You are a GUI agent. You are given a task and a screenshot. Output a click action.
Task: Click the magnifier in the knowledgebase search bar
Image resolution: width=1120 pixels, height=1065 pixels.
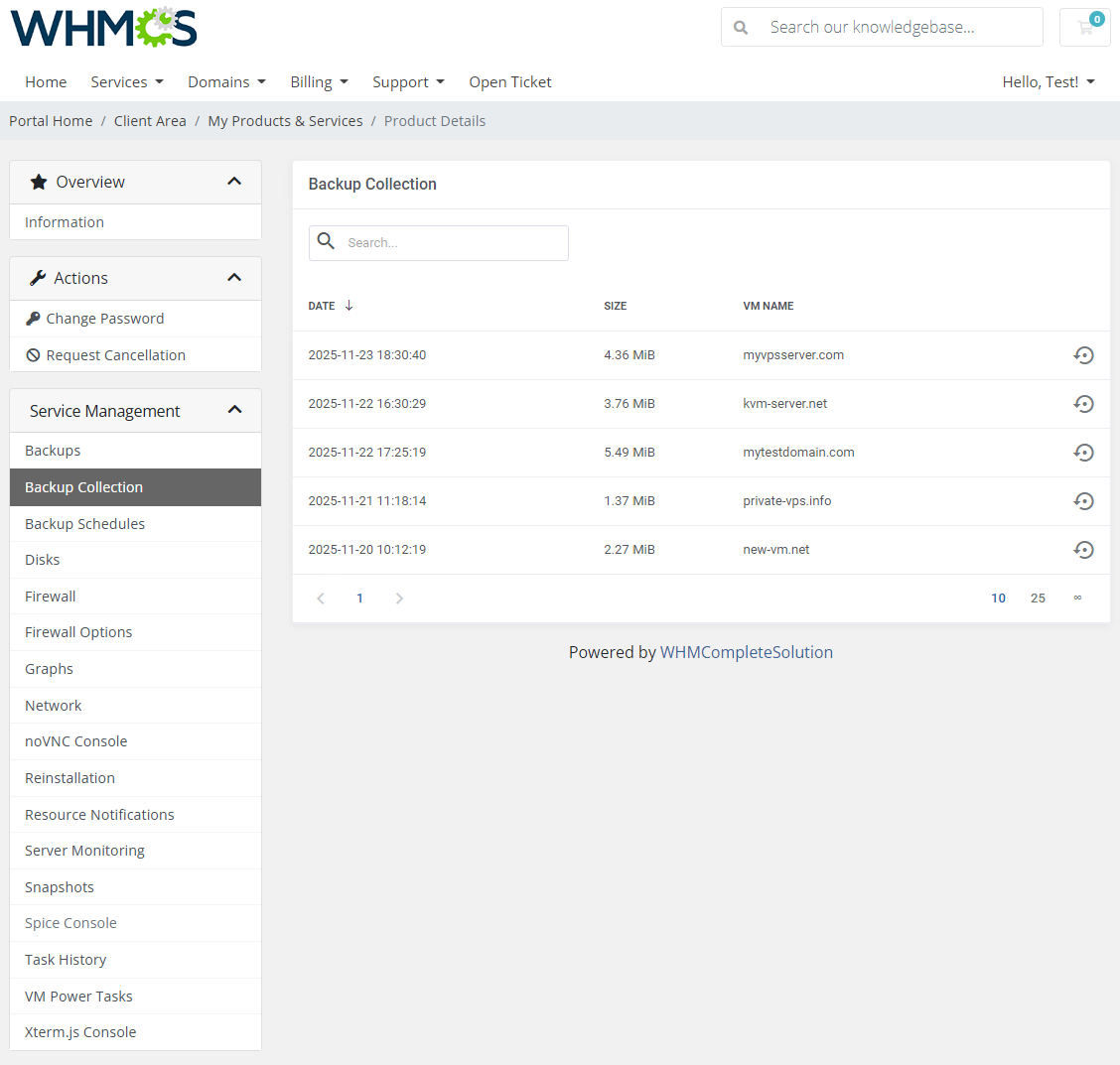point(741,27)
